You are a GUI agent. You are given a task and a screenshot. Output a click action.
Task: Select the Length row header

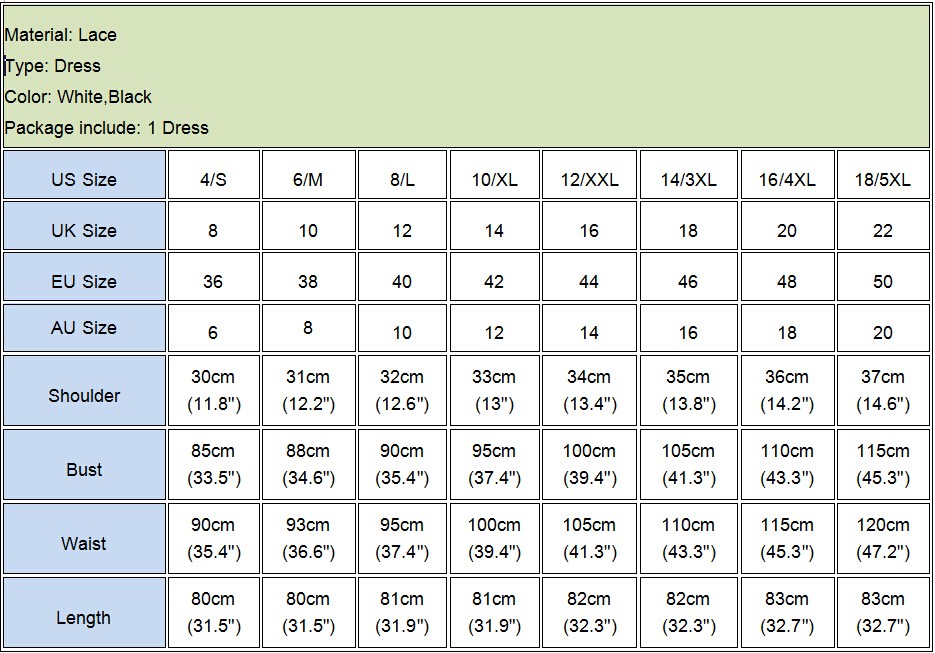[x=84, y=617]
